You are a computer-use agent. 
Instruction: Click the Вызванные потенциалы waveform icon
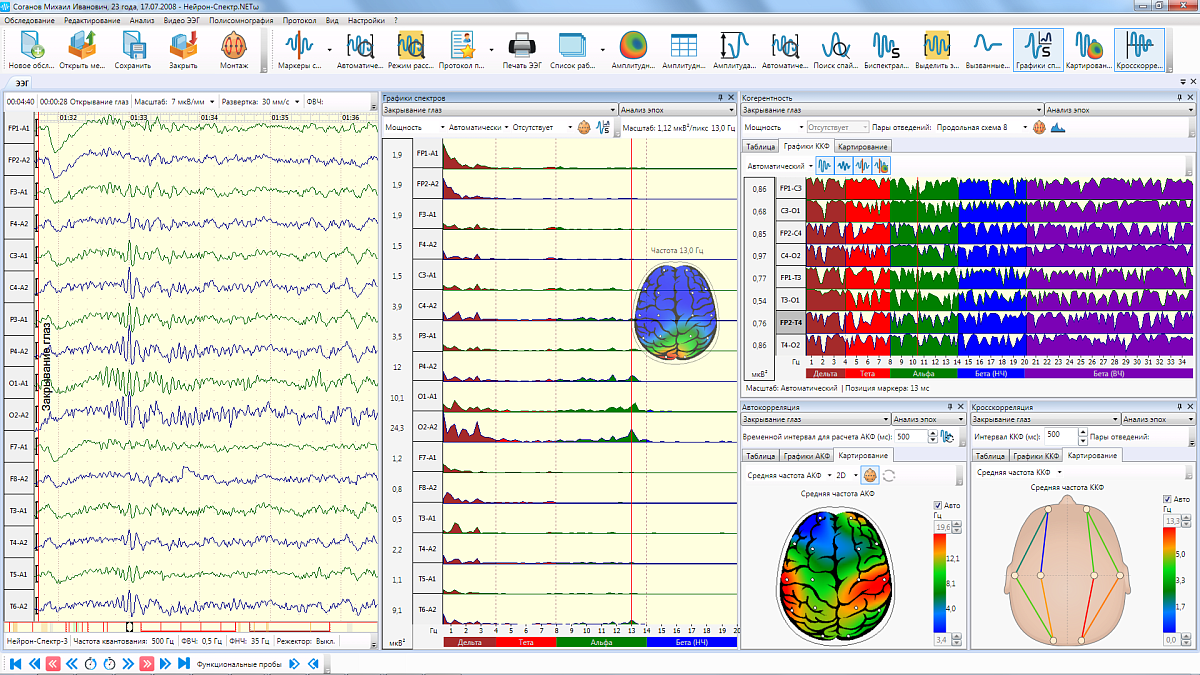(987, 46)
